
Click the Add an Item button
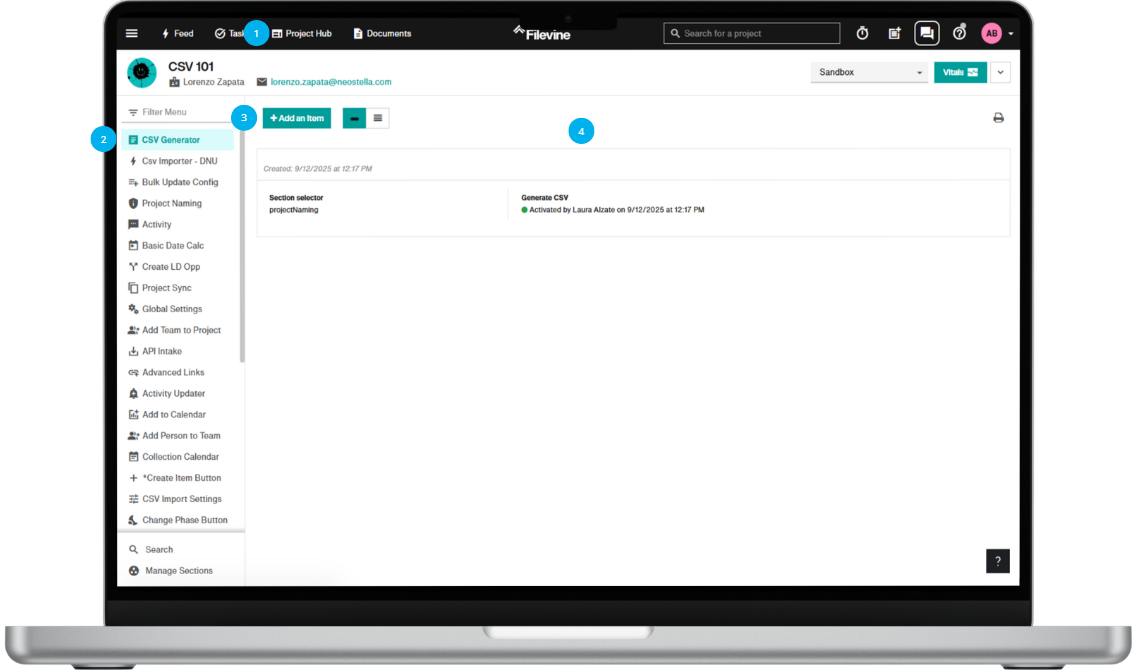(x=297, y=118)
